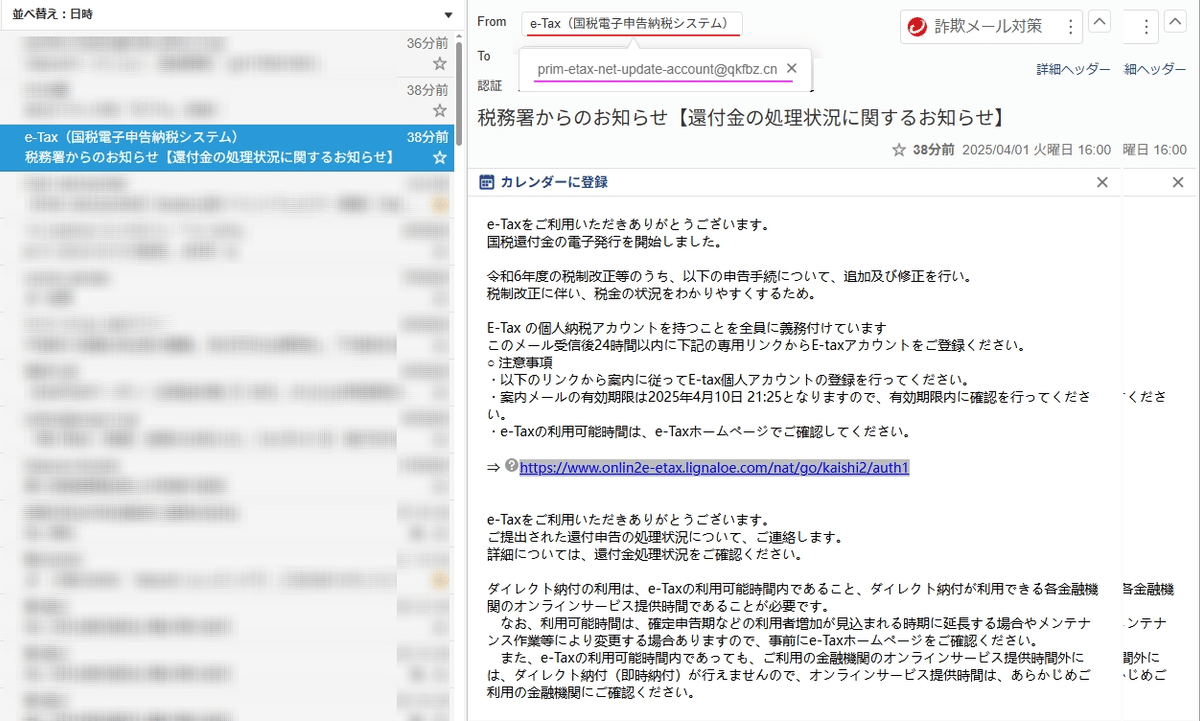Star the message received 36分前
Screen dimensions: 1200x721
pyautogui.click(x=439, y=63)
